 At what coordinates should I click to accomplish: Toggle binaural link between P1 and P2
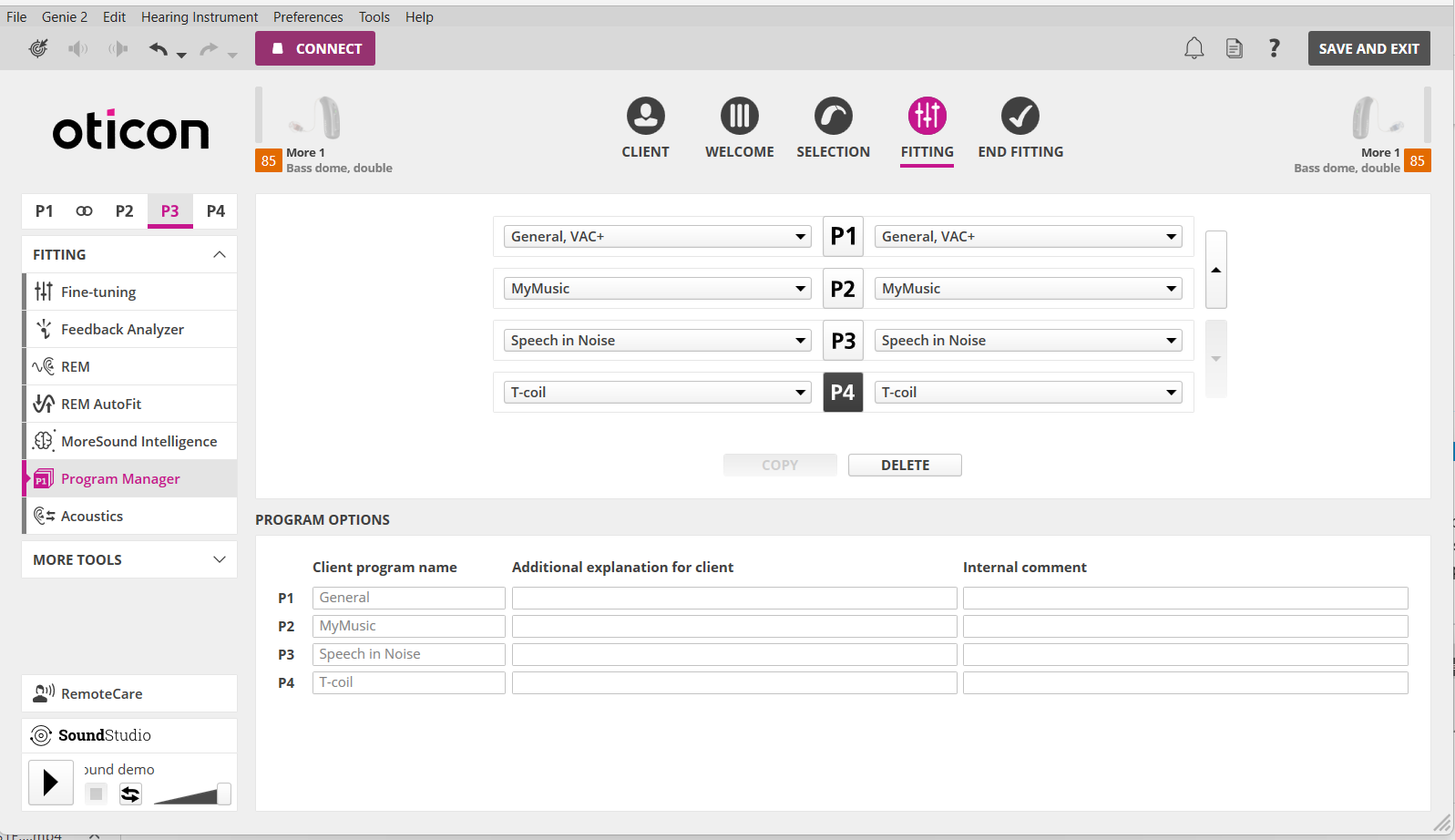click(x=84, y=210)
